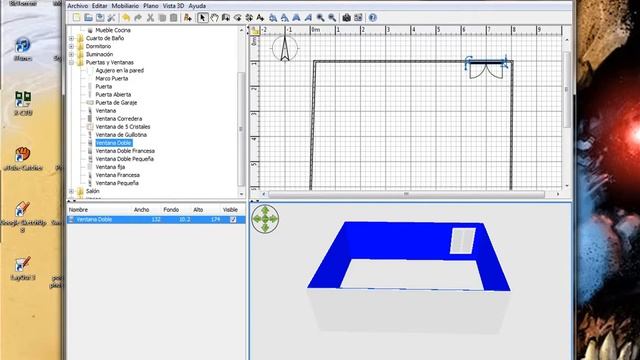Click the compass rose in the plan
Viewport: 640px width, 360px height.
pos(285,49)
